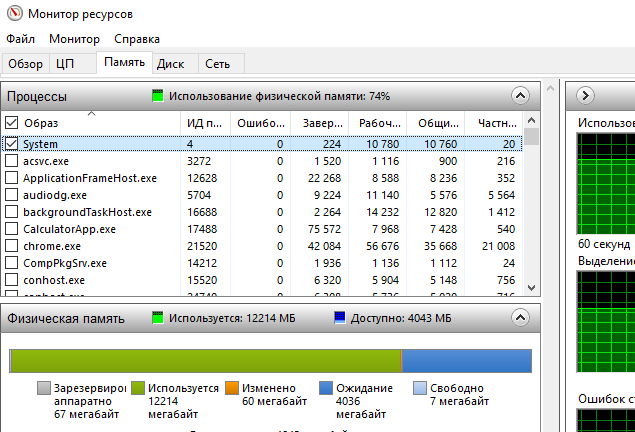Click light blue Свободно legend swatch
Screen dimensions: 635x432
point(420,387)
